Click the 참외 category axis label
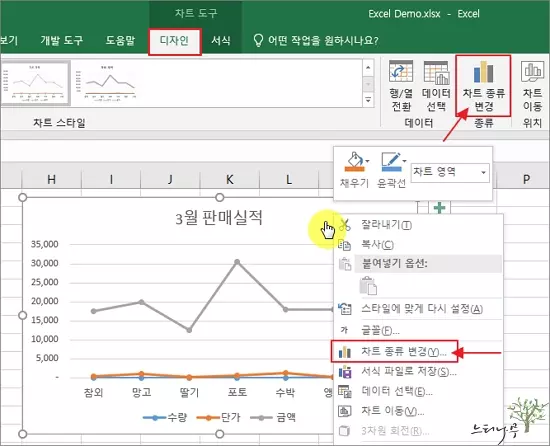This screenshot has width=550, height=446. pyautogui.click(x=93, y=392)
